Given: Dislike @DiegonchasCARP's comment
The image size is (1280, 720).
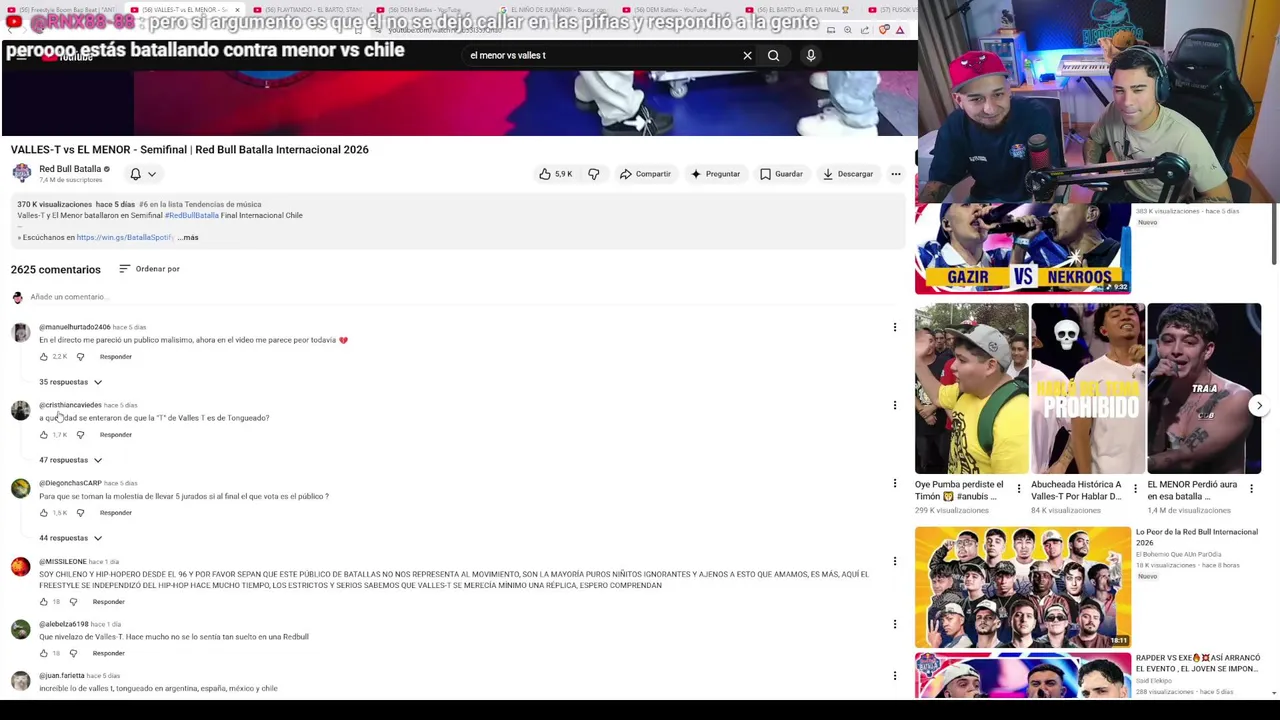Looking at the screenshot, I should coord(80,513).
